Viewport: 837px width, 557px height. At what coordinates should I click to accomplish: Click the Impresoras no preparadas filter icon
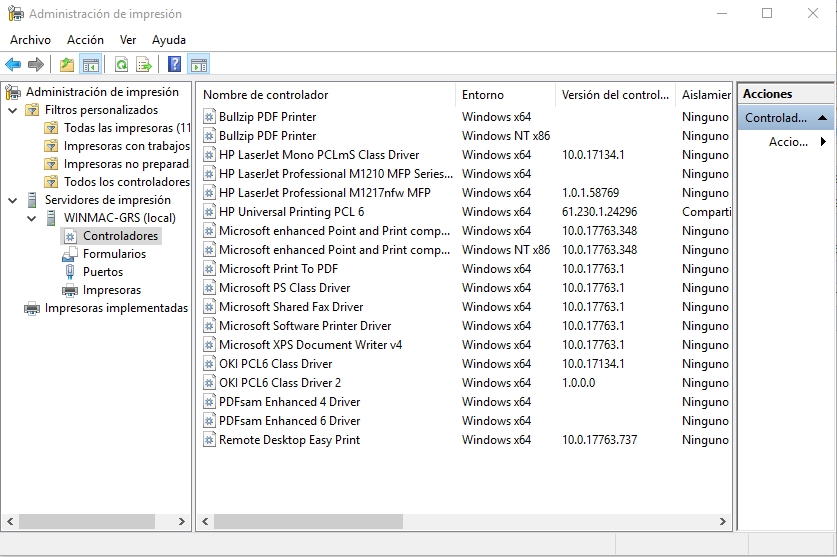coord(51,164)
